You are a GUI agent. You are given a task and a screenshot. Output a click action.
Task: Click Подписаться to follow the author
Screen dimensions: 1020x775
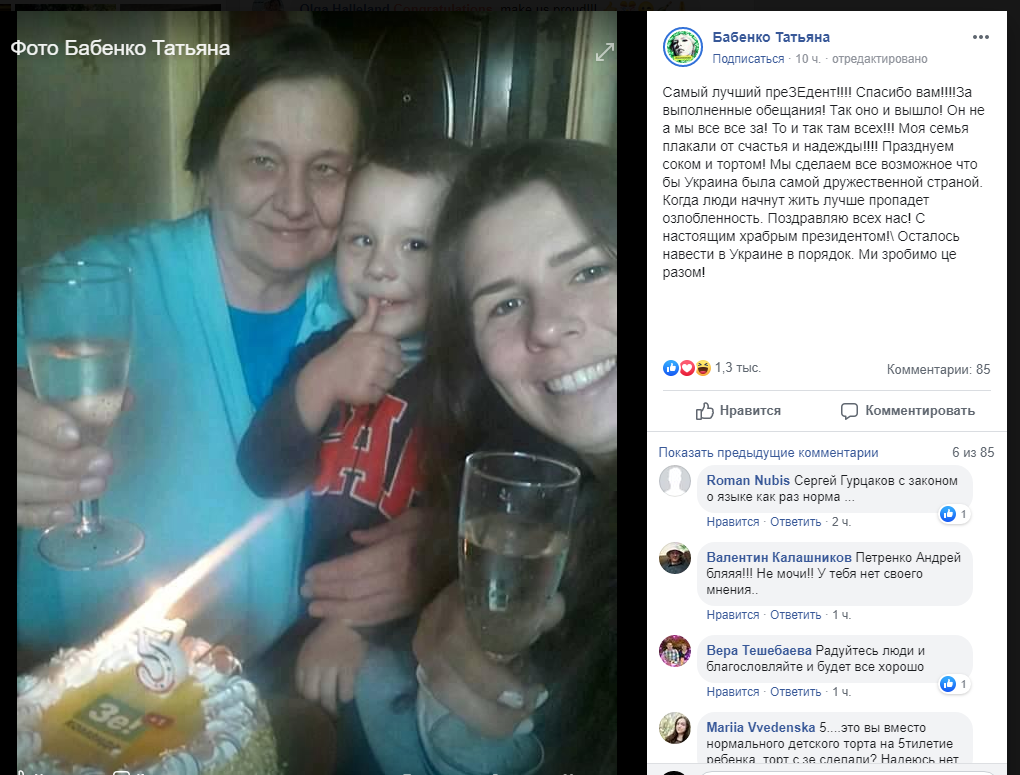coord(748,59)
